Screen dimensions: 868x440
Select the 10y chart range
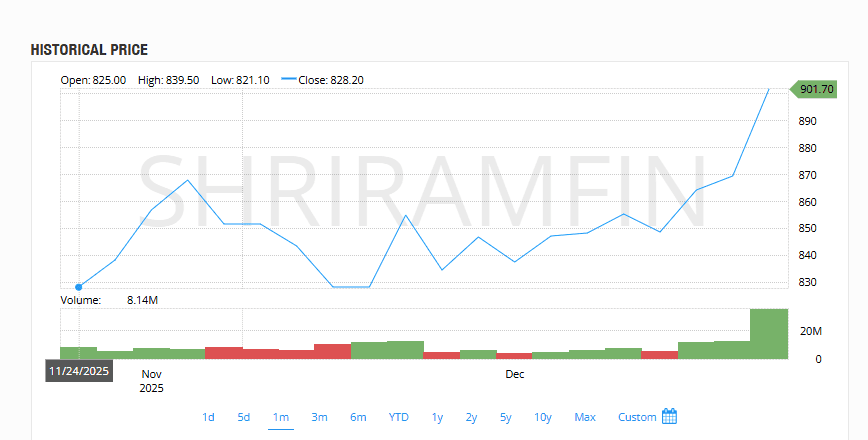tap(542, 417)
